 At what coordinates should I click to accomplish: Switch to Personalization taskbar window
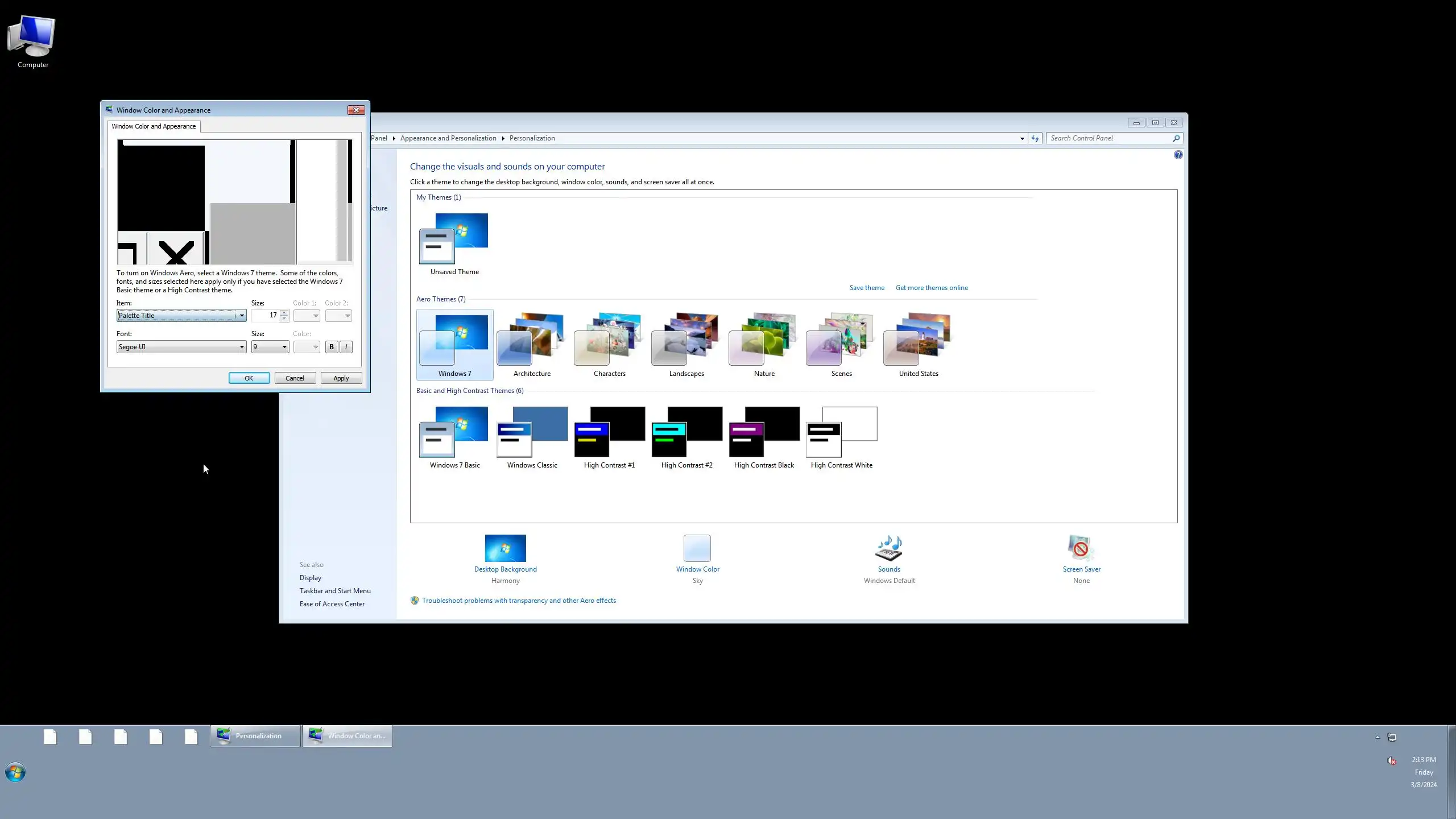click(x=255, y=736)
